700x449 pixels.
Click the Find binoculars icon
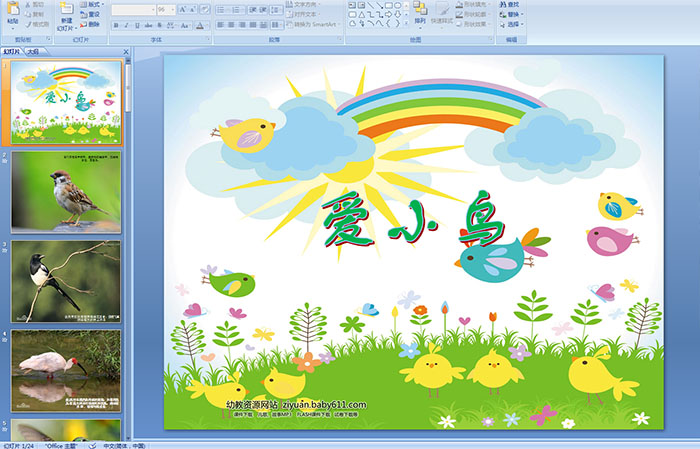pos(502,4)
